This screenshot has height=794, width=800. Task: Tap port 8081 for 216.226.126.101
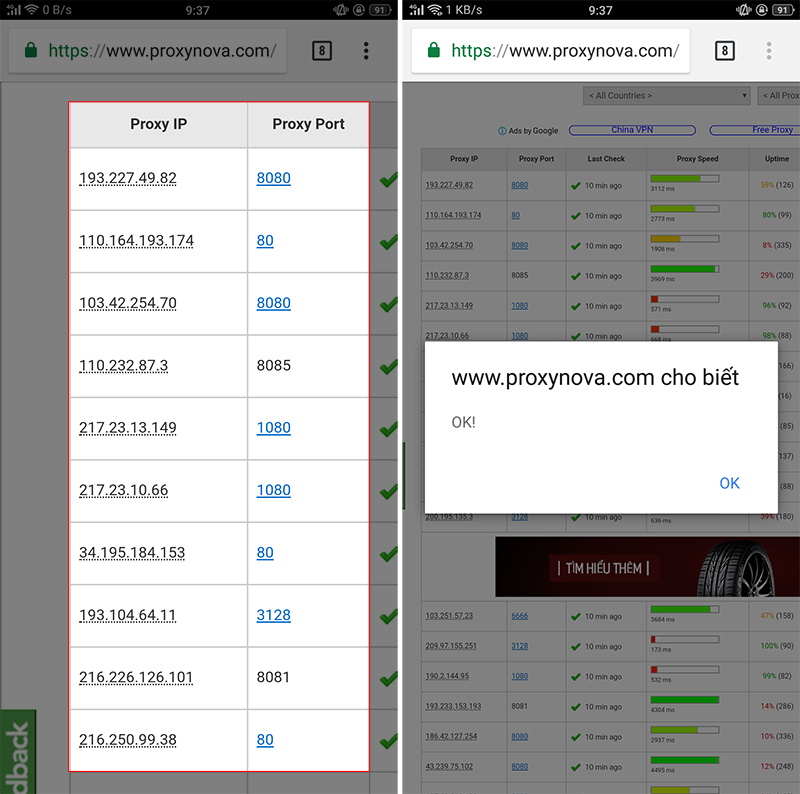[273, 677]
